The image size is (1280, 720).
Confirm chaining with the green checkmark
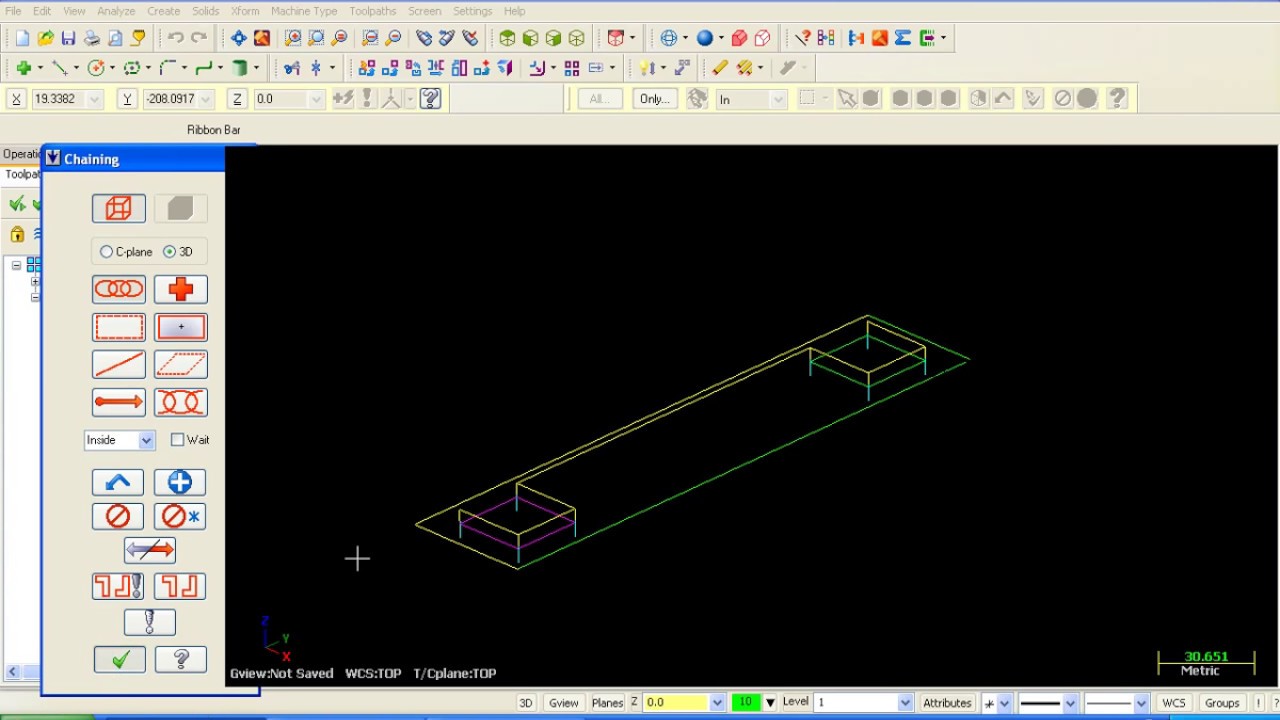pos(120,660)
